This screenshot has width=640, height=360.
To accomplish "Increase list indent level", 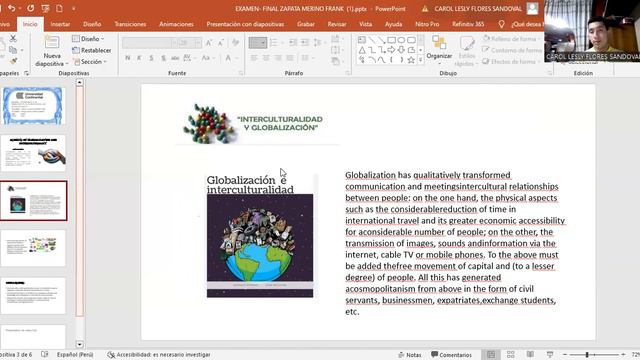I will tap(305, 42).
